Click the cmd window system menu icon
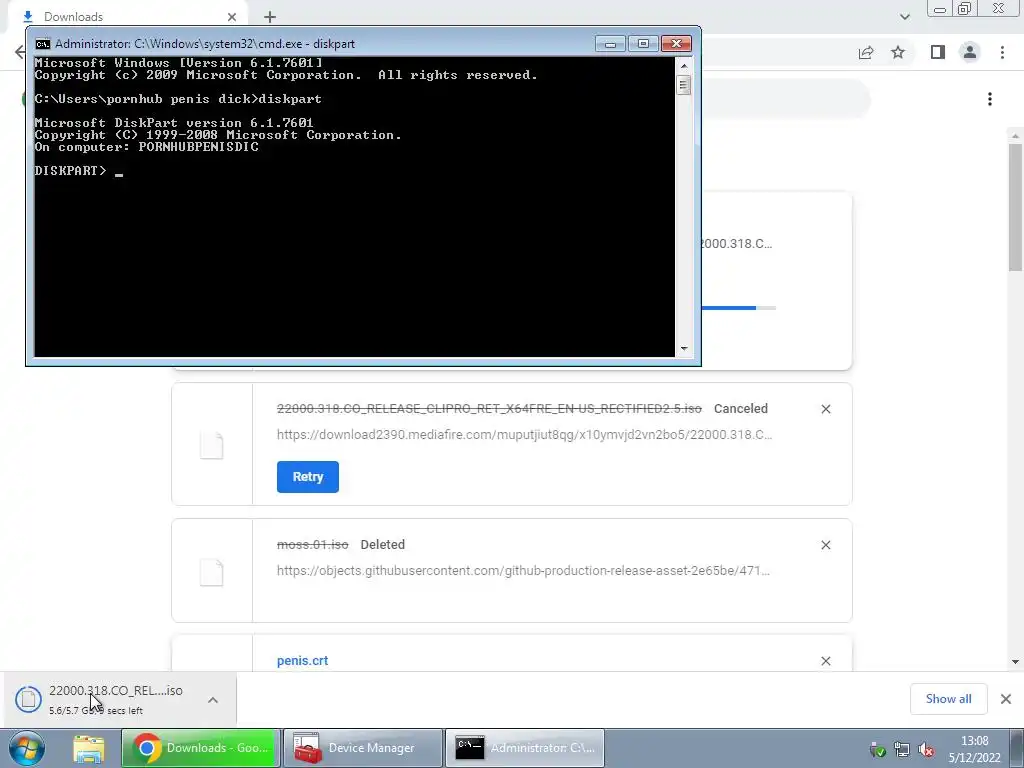Image resolution: width=1024 pixels, height=768 pixels. tap(43, 44)
